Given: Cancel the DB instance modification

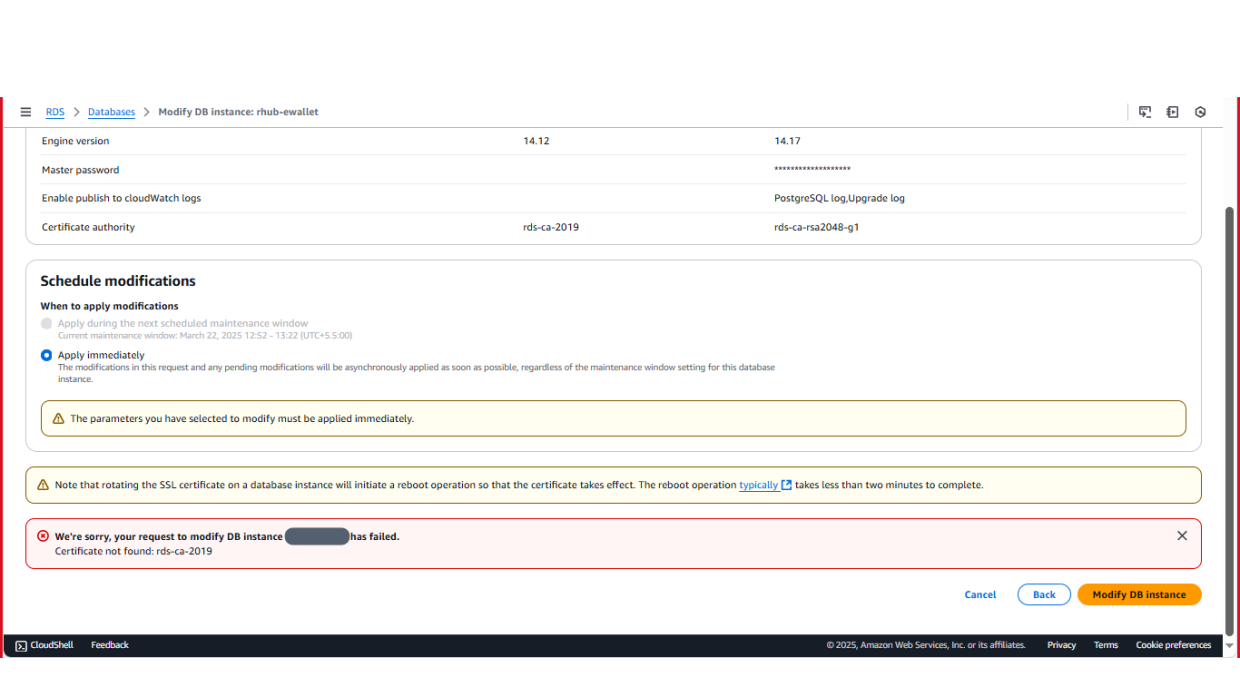Looking at the screenshot, I should click(980, 594).
